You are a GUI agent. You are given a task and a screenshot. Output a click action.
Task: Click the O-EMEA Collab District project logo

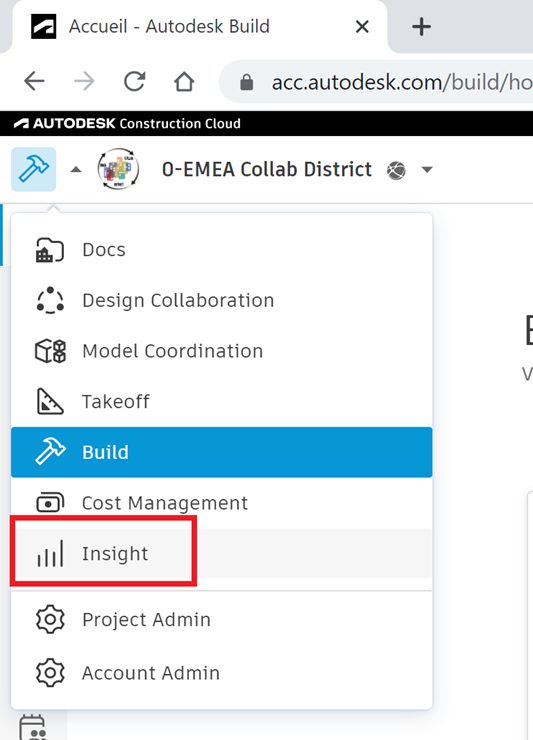[118, 169]
